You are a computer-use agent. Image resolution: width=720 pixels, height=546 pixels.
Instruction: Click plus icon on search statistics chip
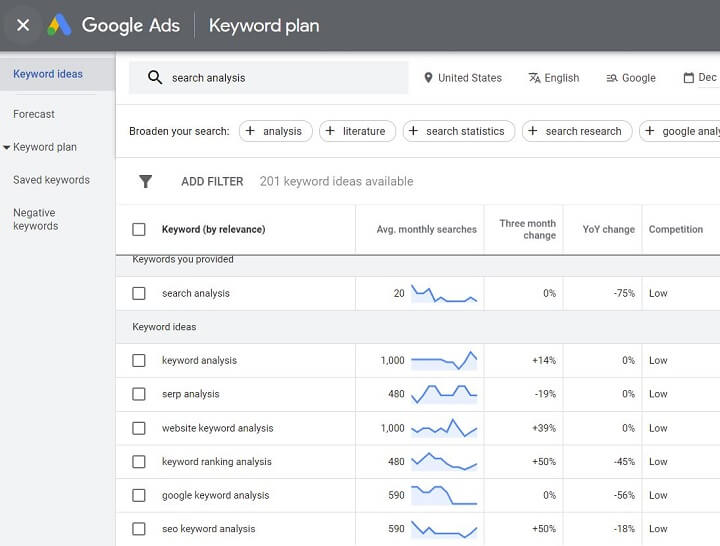[x=413, y=131]
